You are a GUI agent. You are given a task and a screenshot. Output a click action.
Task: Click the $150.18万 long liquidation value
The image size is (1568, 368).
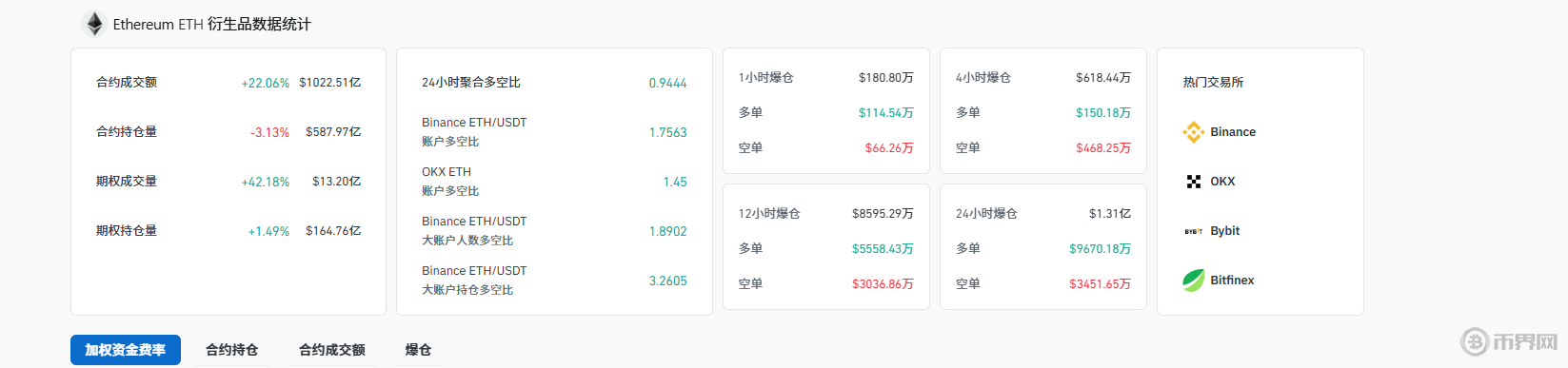point(1103,113)
